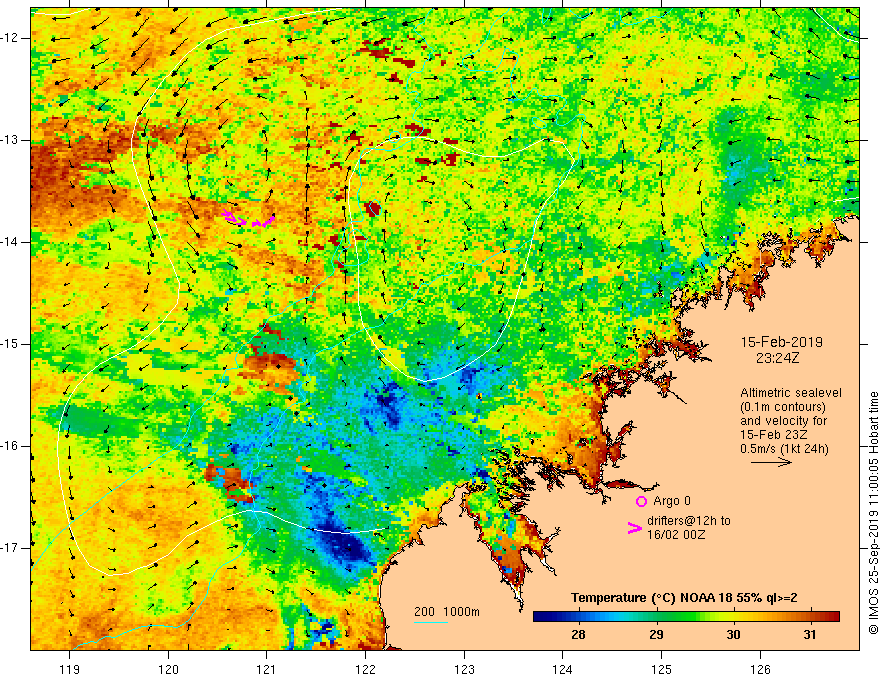Screen dimensions: 880x680
Task: Click the 15-Feb-2019 date text
Action: pos(782,342)
